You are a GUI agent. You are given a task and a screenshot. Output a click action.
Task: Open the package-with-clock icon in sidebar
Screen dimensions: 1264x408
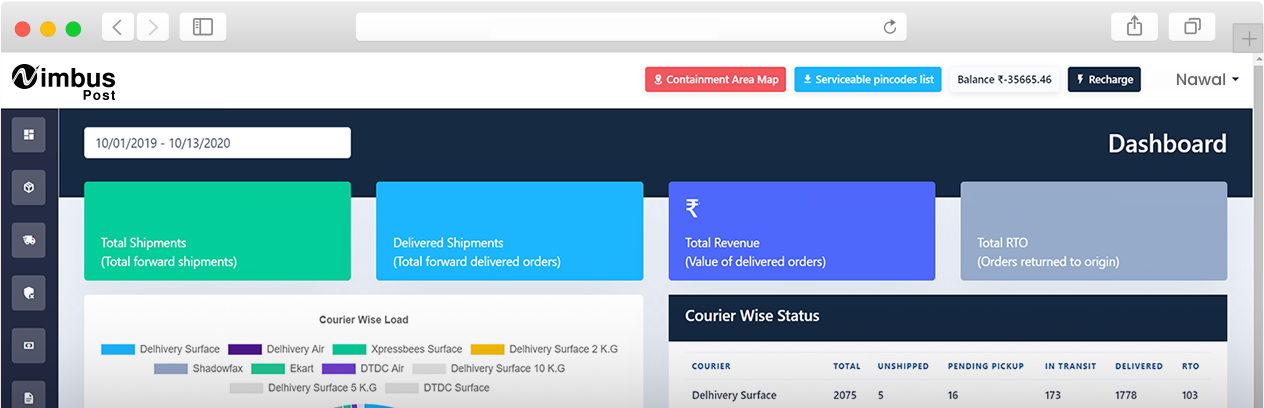point(28,293)
